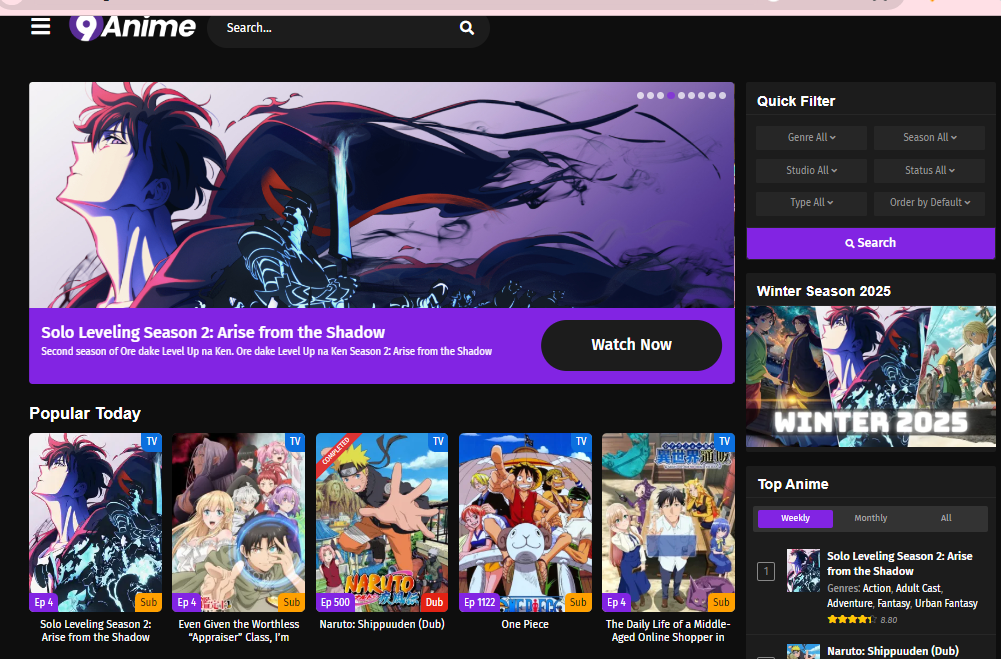This screenshot has height=659, width=1001.
Task: Open the Winter 2025 season banner
Action: pyautogui.click(x=870, y=377)
